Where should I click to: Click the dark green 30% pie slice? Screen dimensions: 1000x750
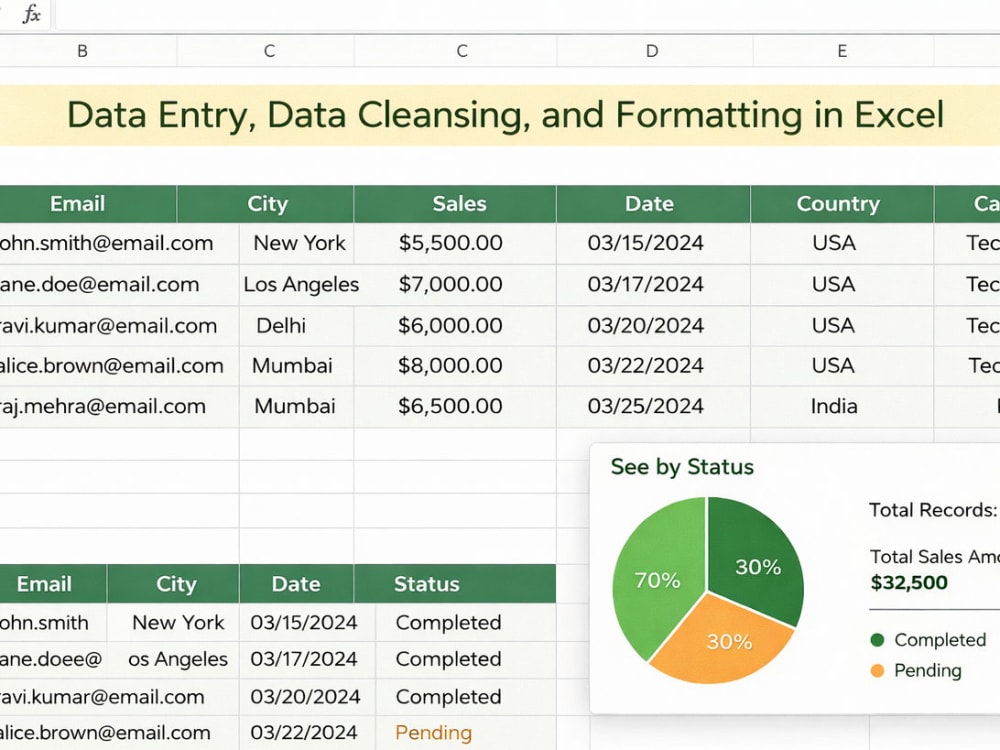(x=758, y=561)
